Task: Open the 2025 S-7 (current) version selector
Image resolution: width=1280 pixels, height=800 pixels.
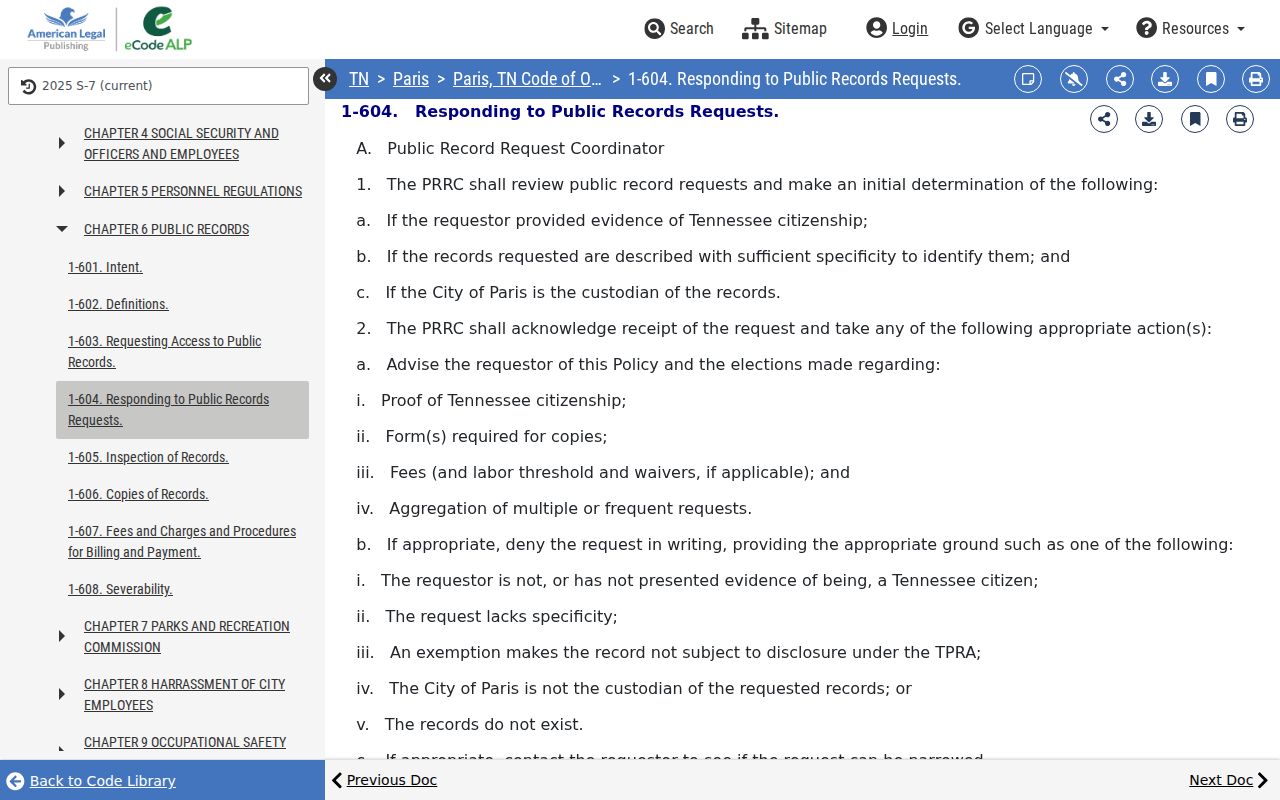Action: pyautogui.click(x=158, y=86)
